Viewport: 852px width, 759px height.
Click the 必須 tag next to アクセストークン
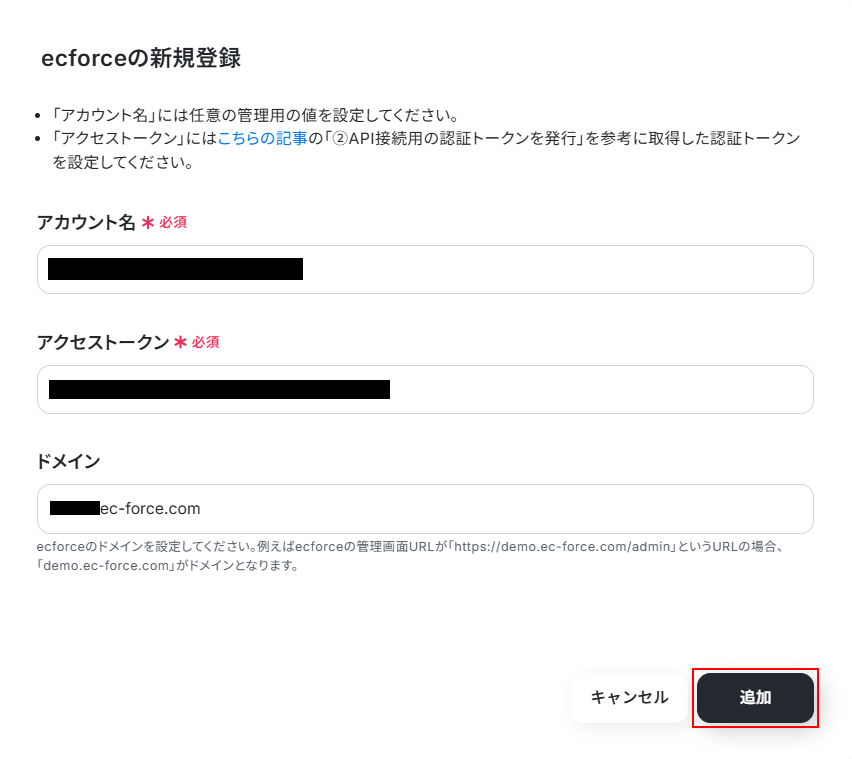tap(206, 342)
